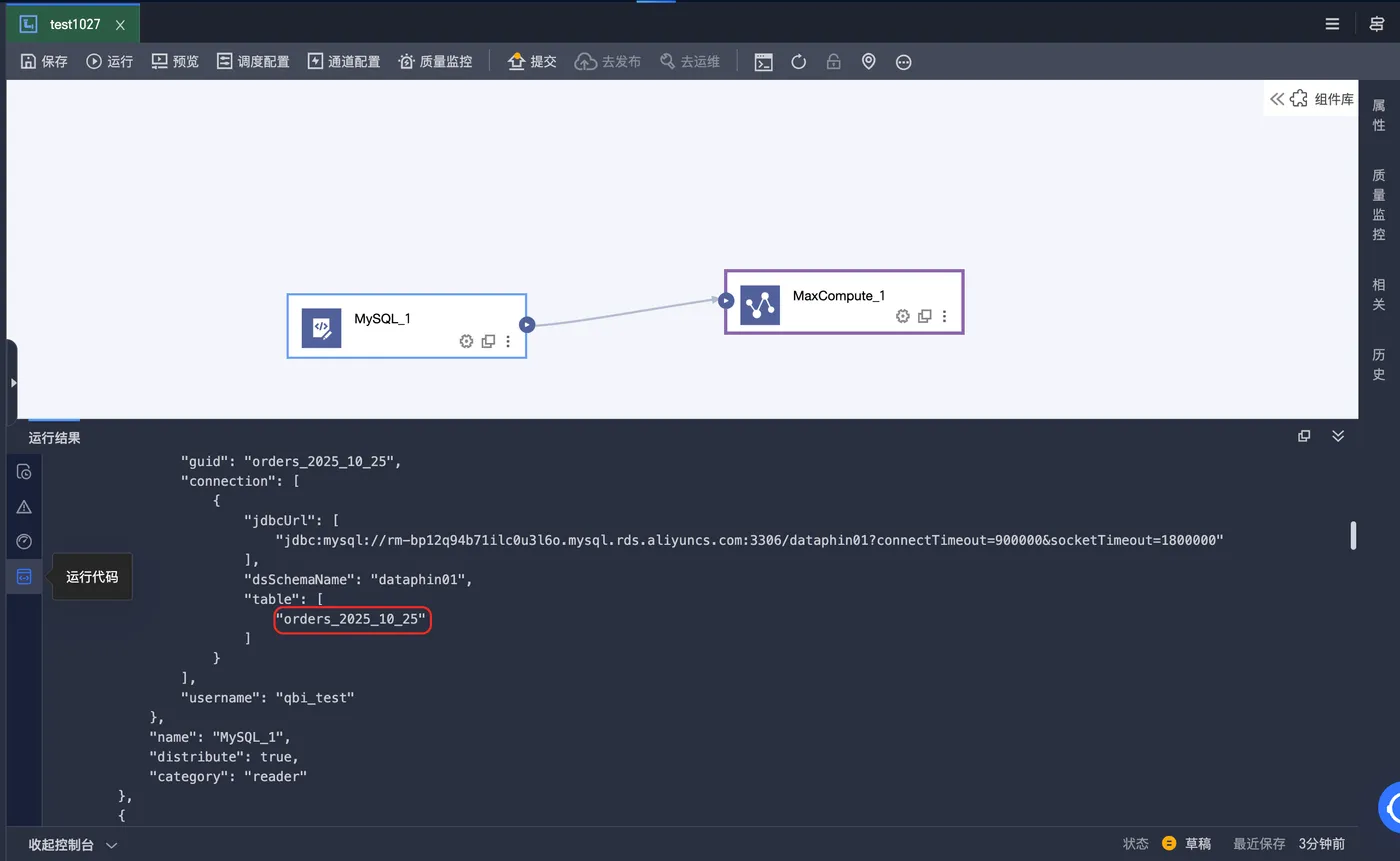Maximize the results panel with pop-out icon
Viewport: 1400px width, 861px height.
1304,436
